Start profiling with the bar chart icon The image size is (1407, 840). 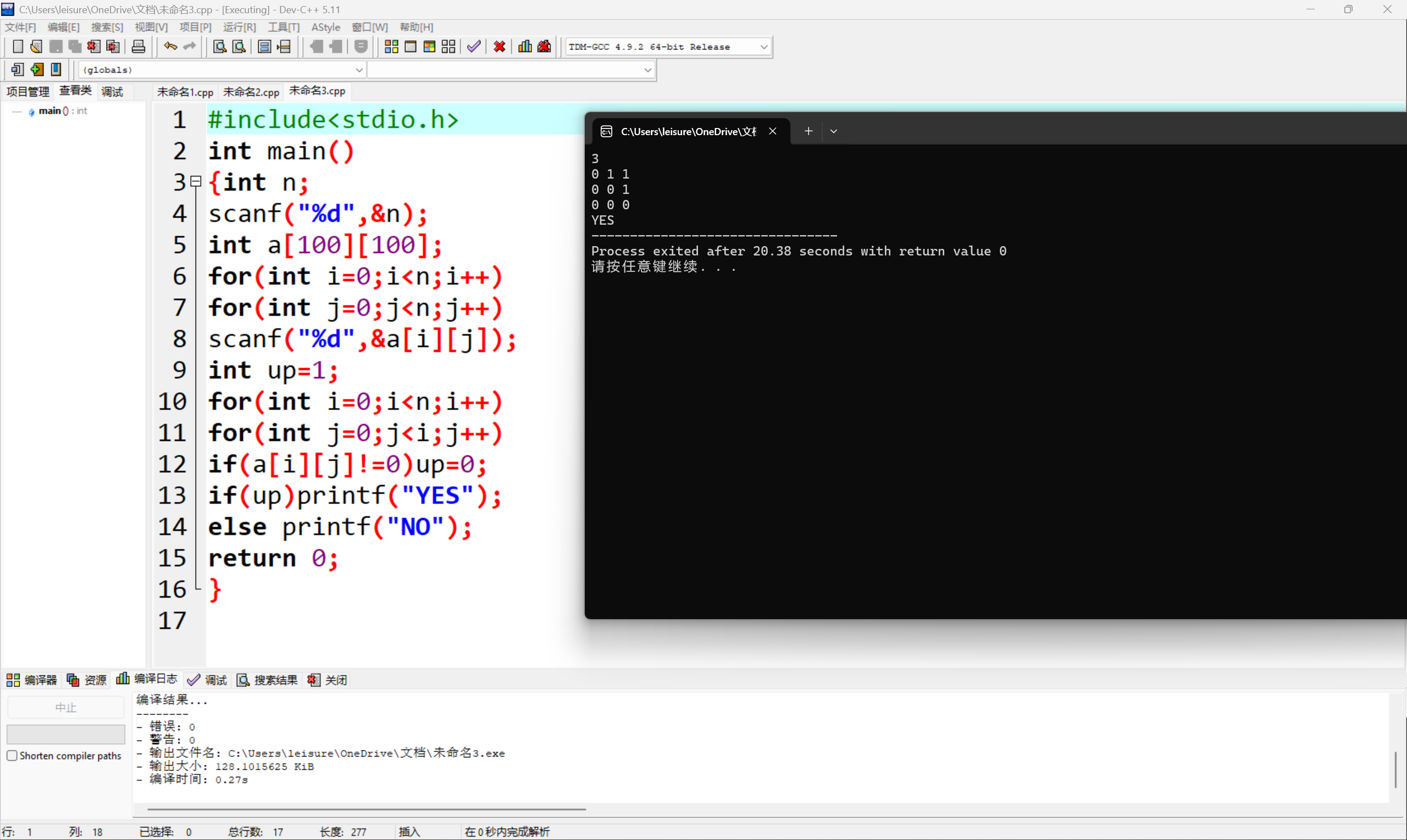coord(524,46)
